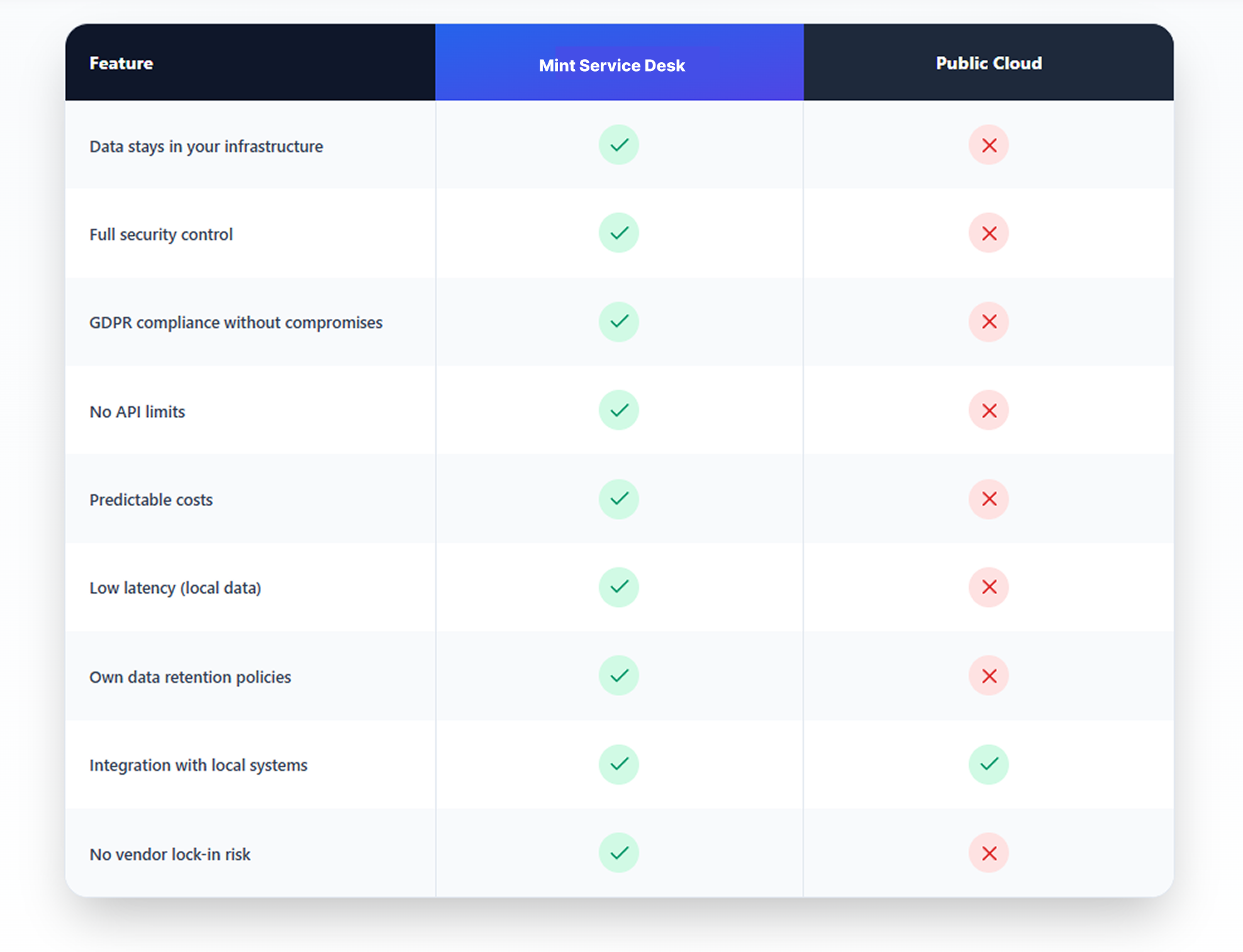Click Public Cloud cross for No vendor lock-in risk

click(988, 853)
